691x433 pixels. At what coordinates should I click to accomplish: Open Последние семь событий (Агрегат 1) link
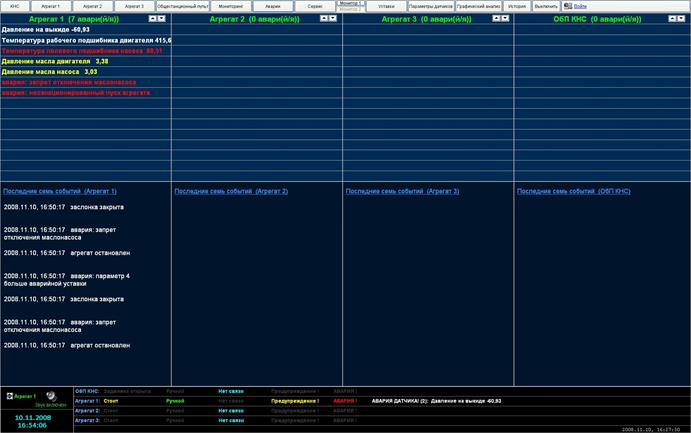click(x=60, y=191)
